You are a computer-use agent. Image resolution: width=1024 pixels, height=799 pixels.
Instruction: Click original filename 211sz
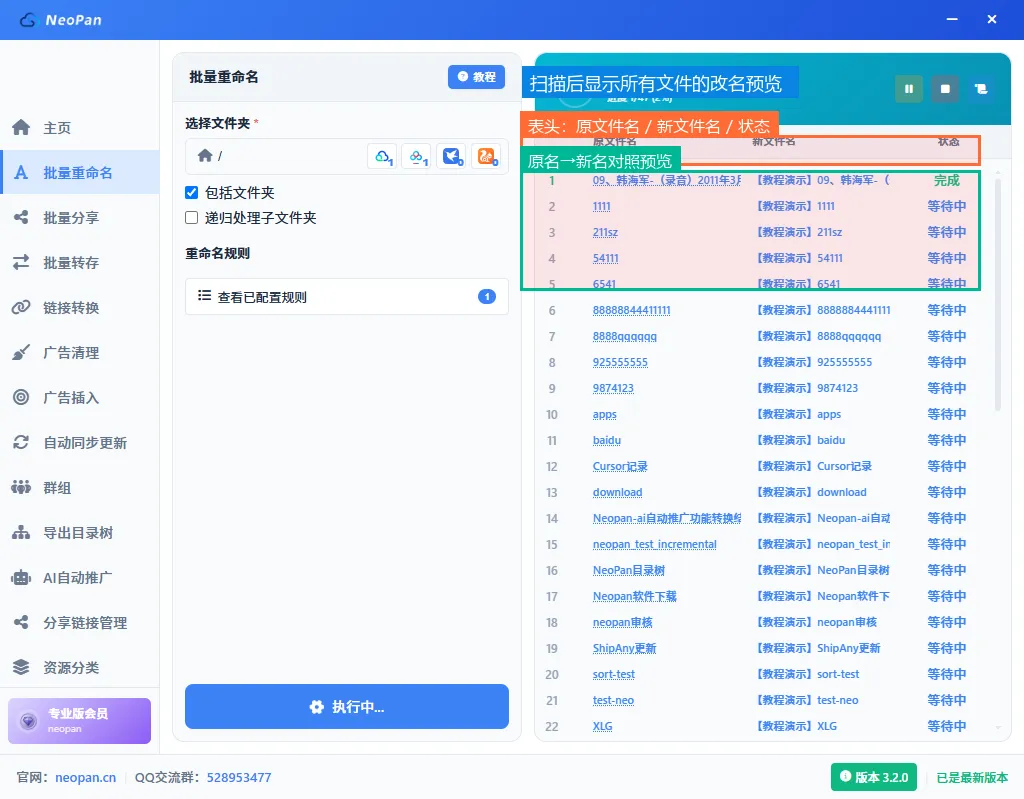[x=605, y=233]
